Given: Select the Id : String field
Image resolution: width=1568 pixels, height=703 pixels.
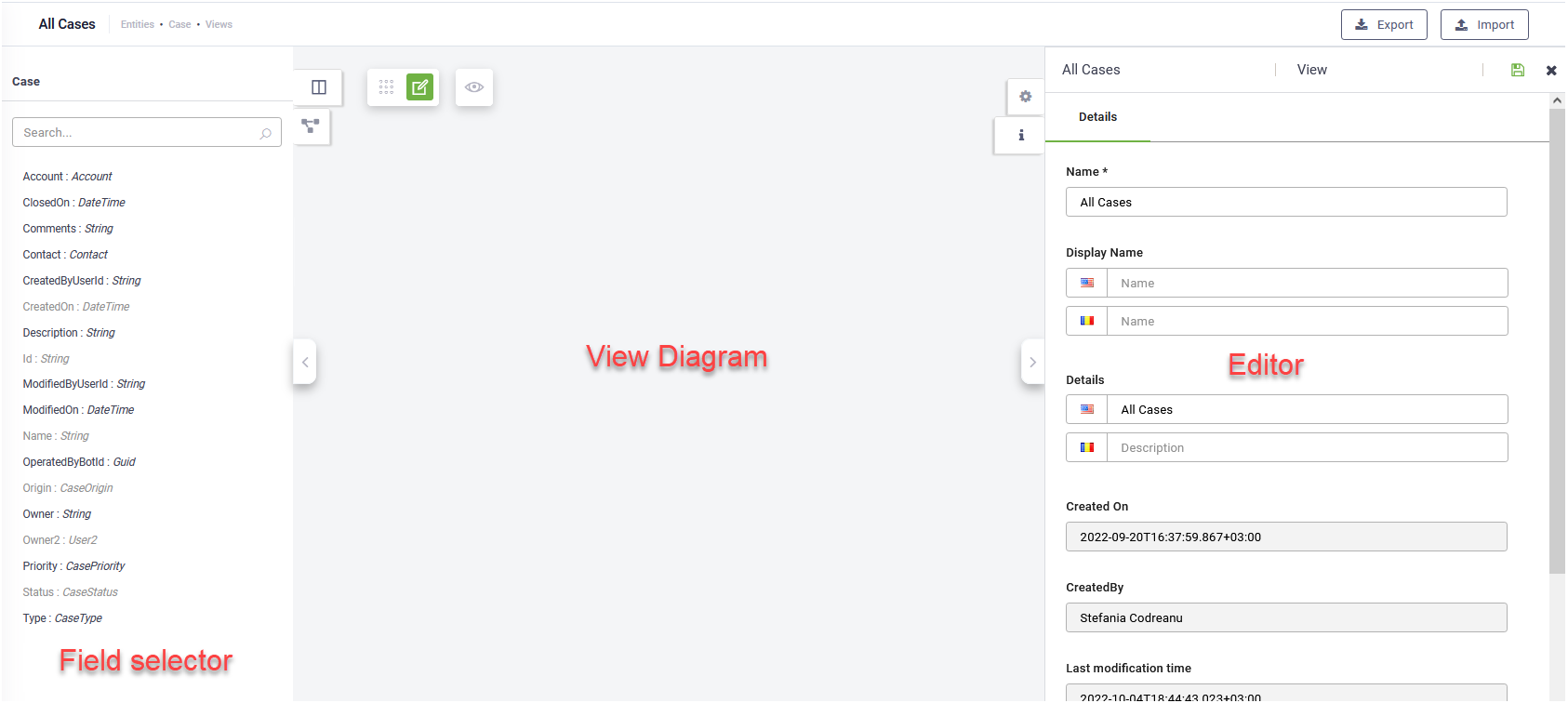Looking at the screenshot, I should (x=46, y=359).
